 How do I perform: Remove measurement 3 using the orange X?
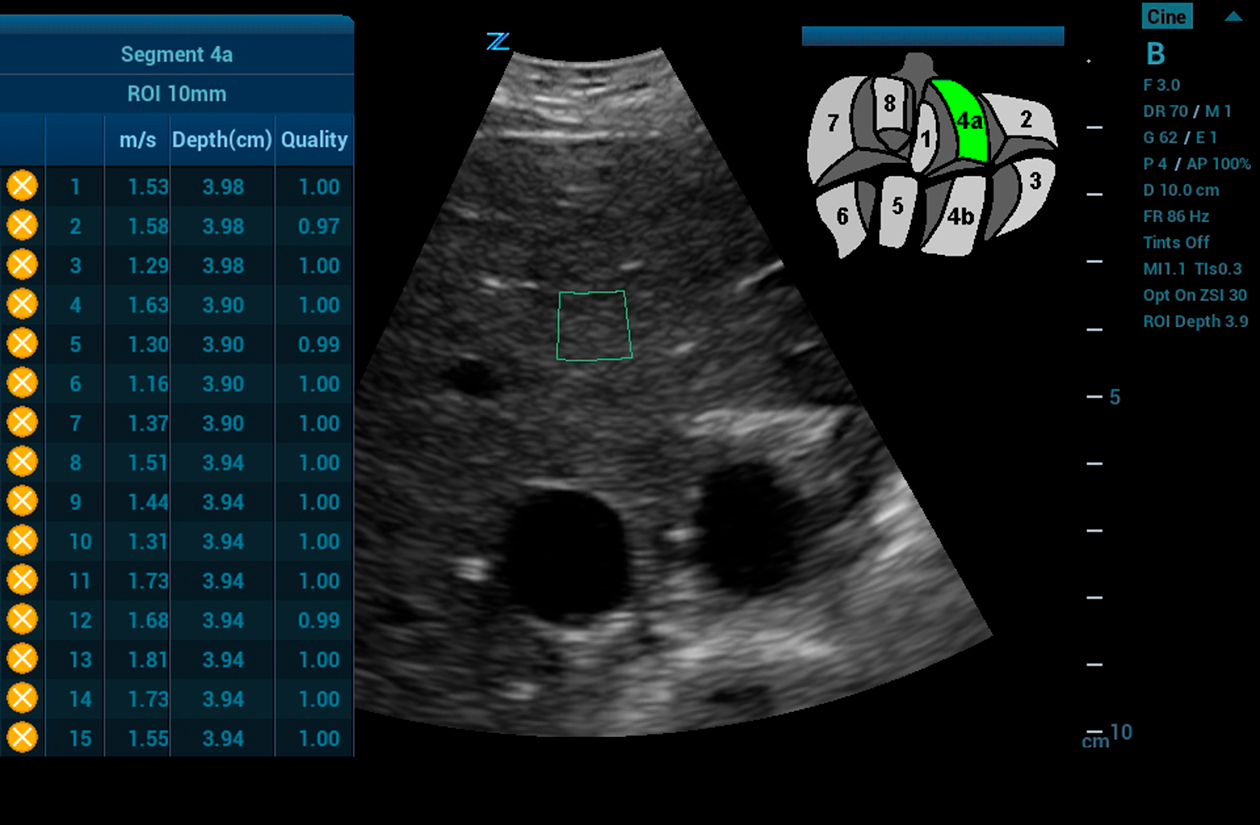point(22,265)
